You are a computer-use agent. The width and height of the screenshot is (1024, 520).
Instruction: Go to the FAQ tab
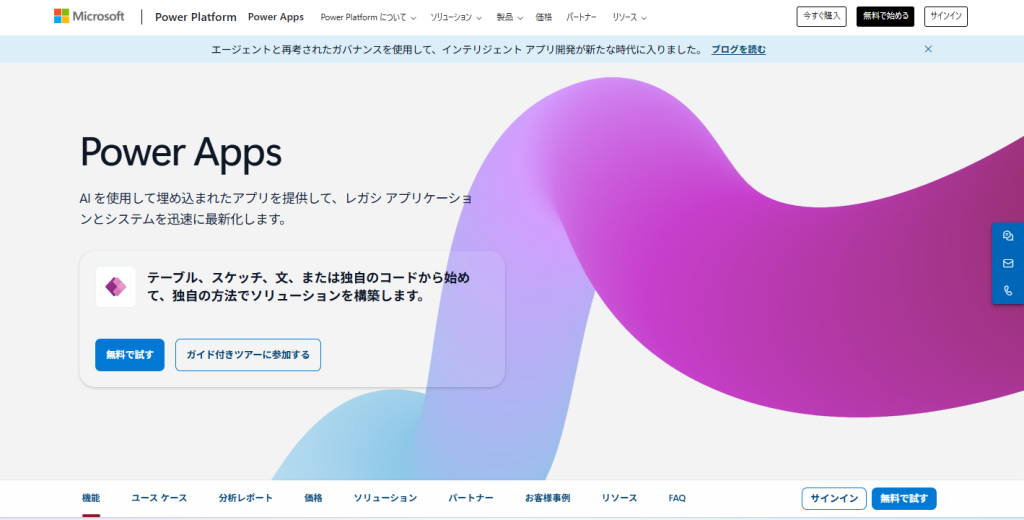click(x=677, y=498)
